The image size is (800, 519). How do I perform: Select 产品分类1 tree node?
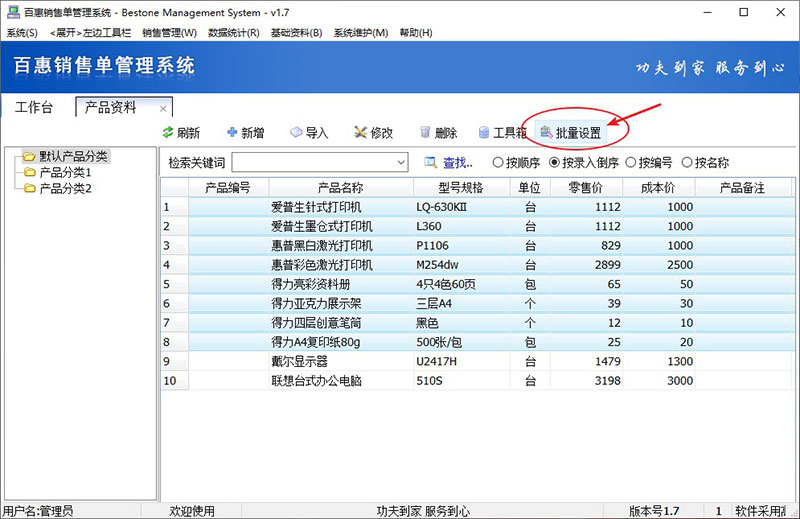coord(65,172)
